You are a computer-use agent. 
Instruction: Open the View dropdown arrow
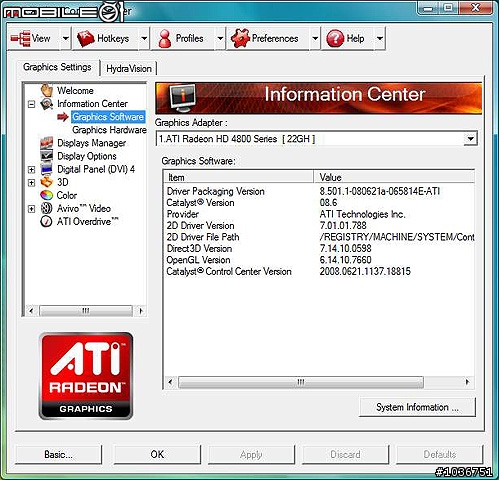click(66, 39)
